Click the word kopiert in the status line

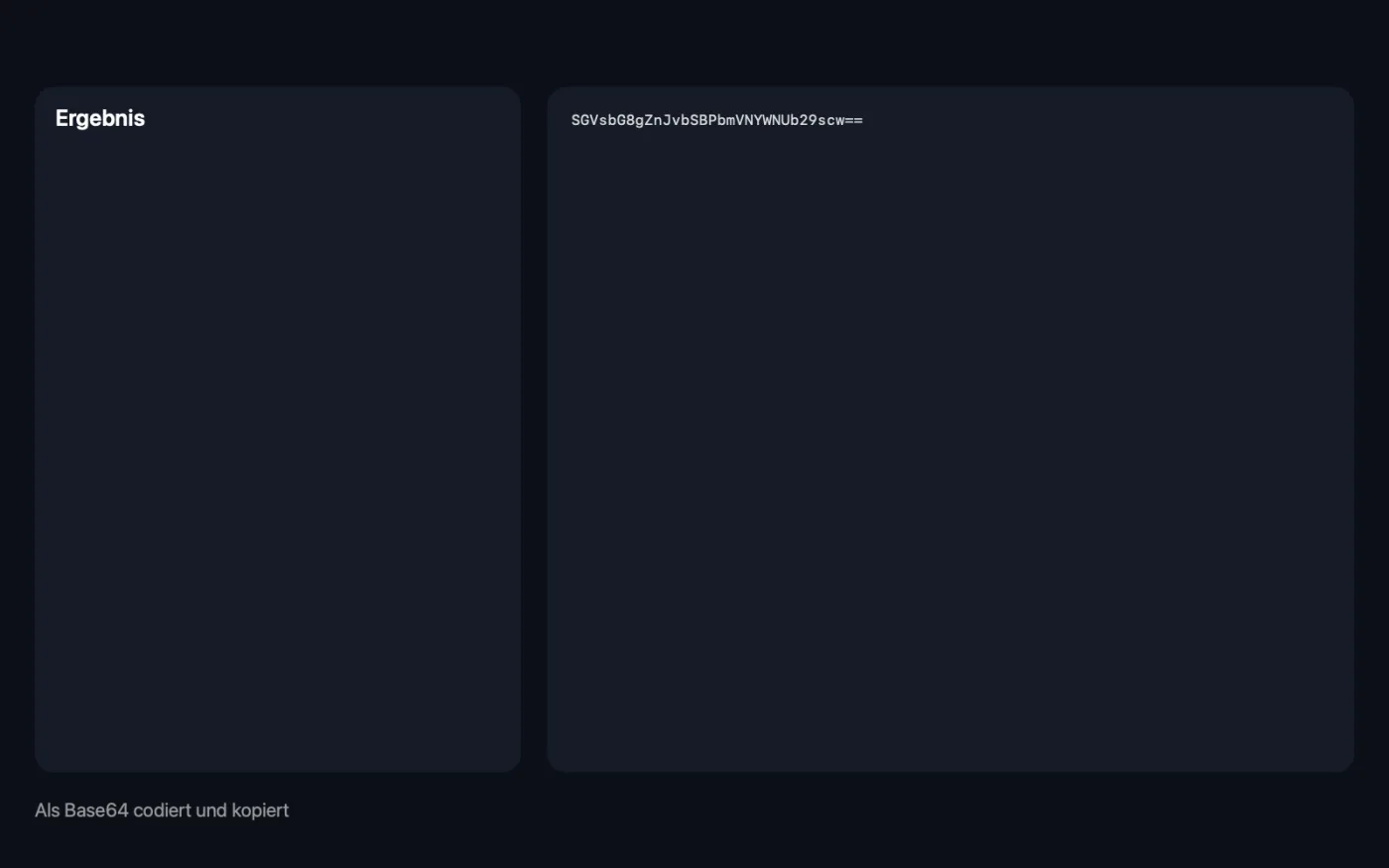pyautogui.click(x=260, y=810)
